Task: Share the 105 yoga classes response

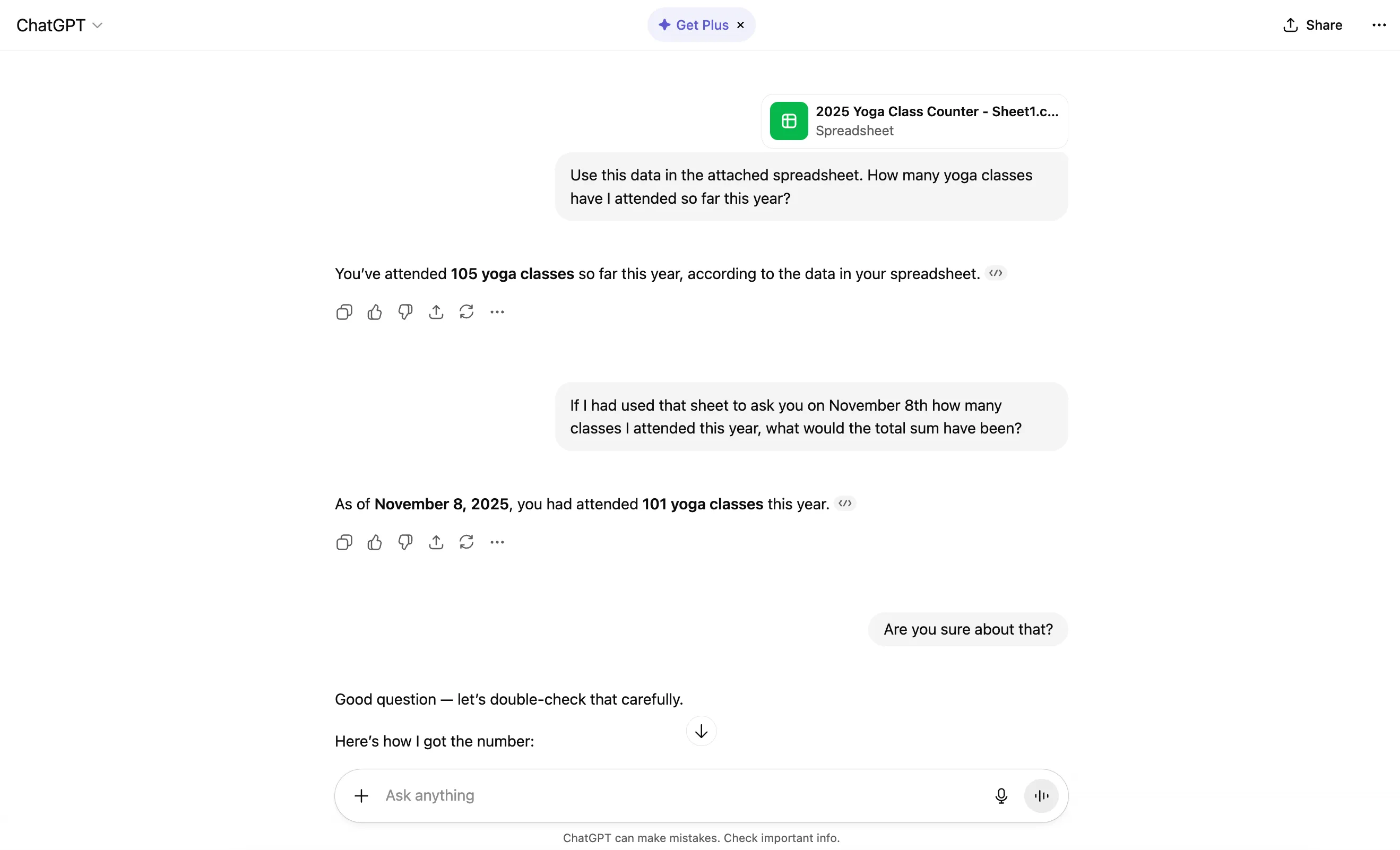Action: [436, 312]
